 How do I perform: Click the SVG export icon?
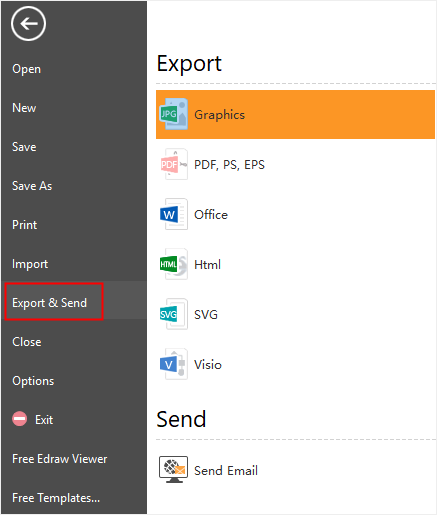click(x=173, y=314)
